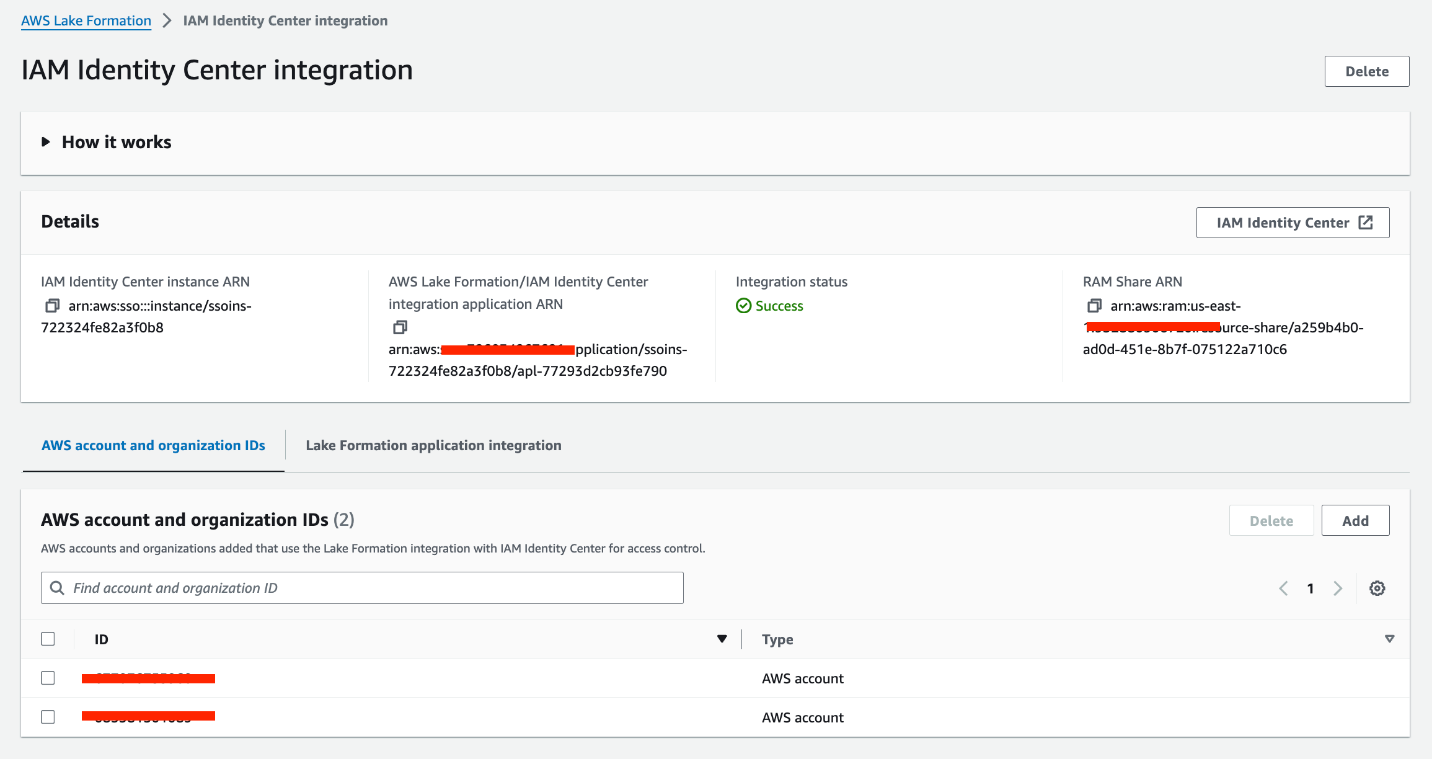The width and height of the screenshot is (1432, 759).
Task: Click the green Success status icon
Action: click(743, 306)
